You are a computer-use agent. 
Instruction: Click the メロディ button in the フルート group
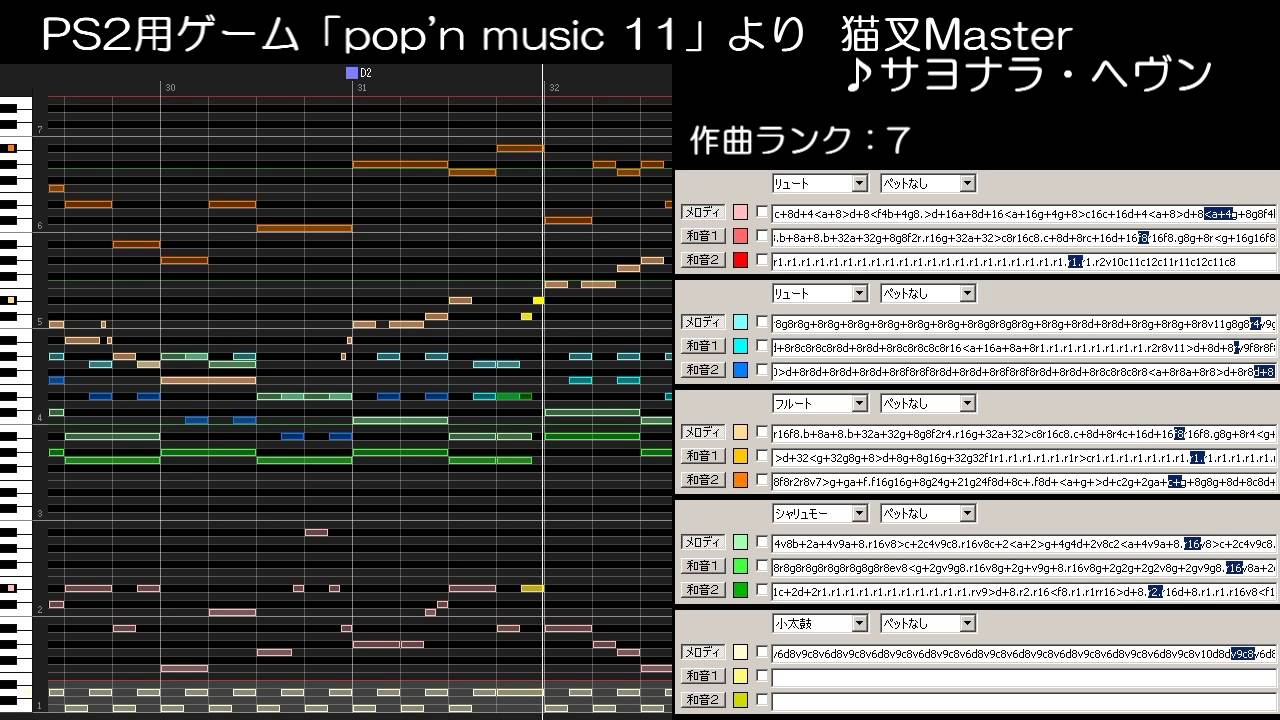[702, 432]
